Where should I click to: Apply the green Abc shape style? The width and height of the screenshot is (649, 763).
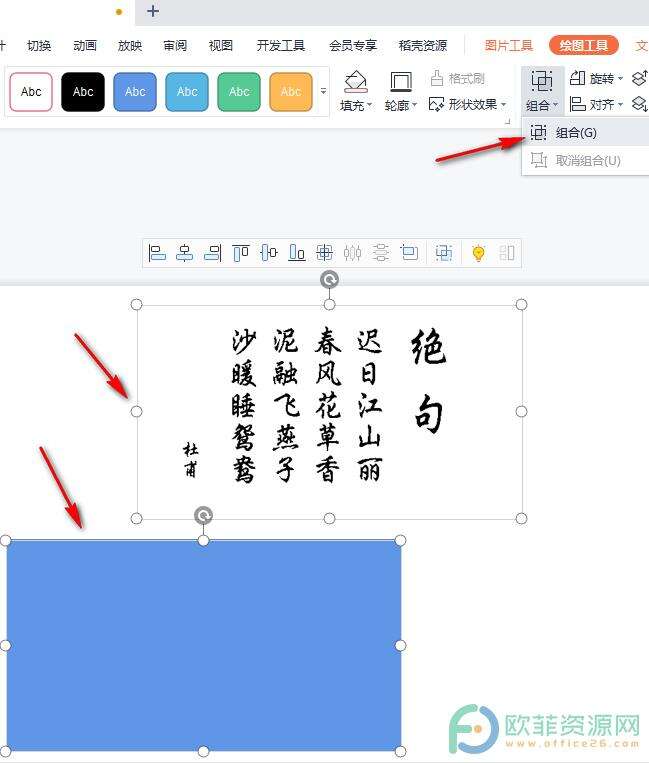tap(239, 91)
